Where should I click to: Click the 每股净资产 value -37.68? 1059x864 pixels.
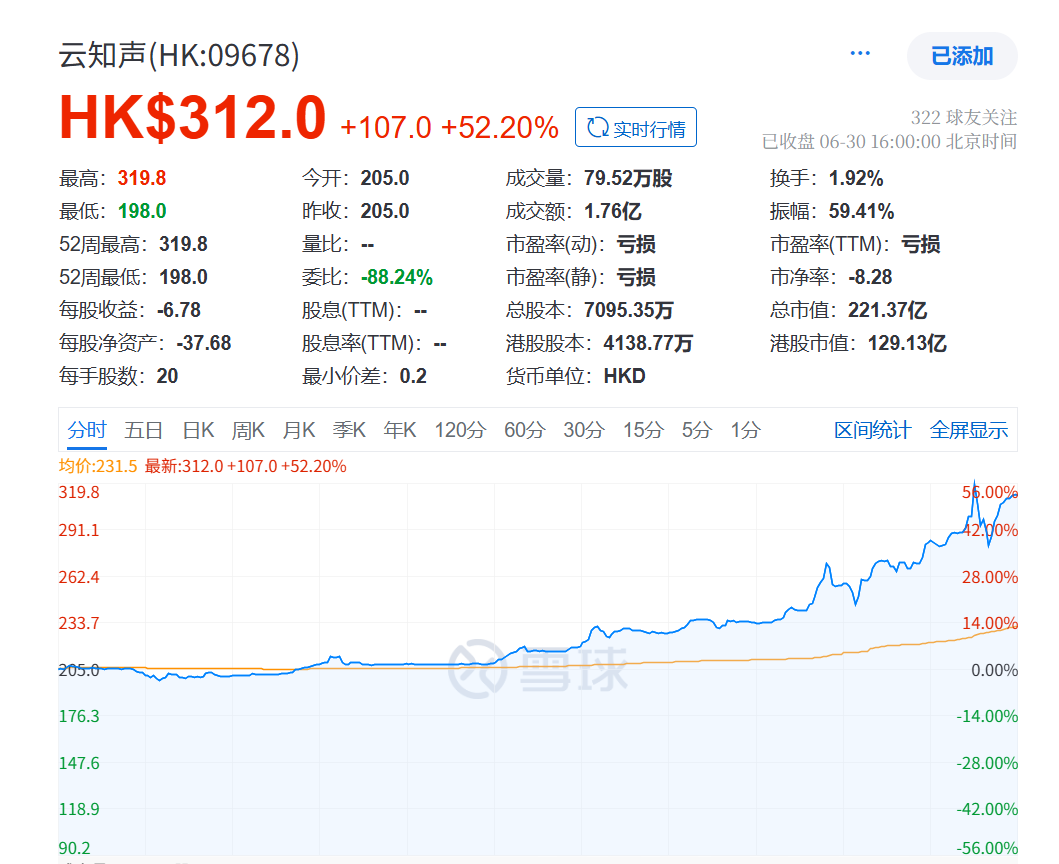click(204, 343)
